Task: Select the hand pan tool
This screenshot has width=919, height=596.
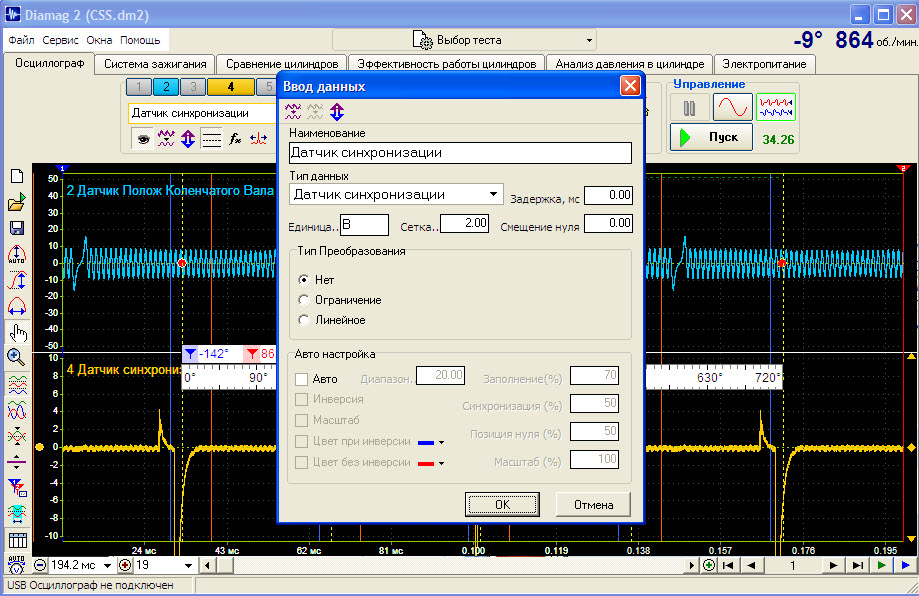Action: point(18,332)
